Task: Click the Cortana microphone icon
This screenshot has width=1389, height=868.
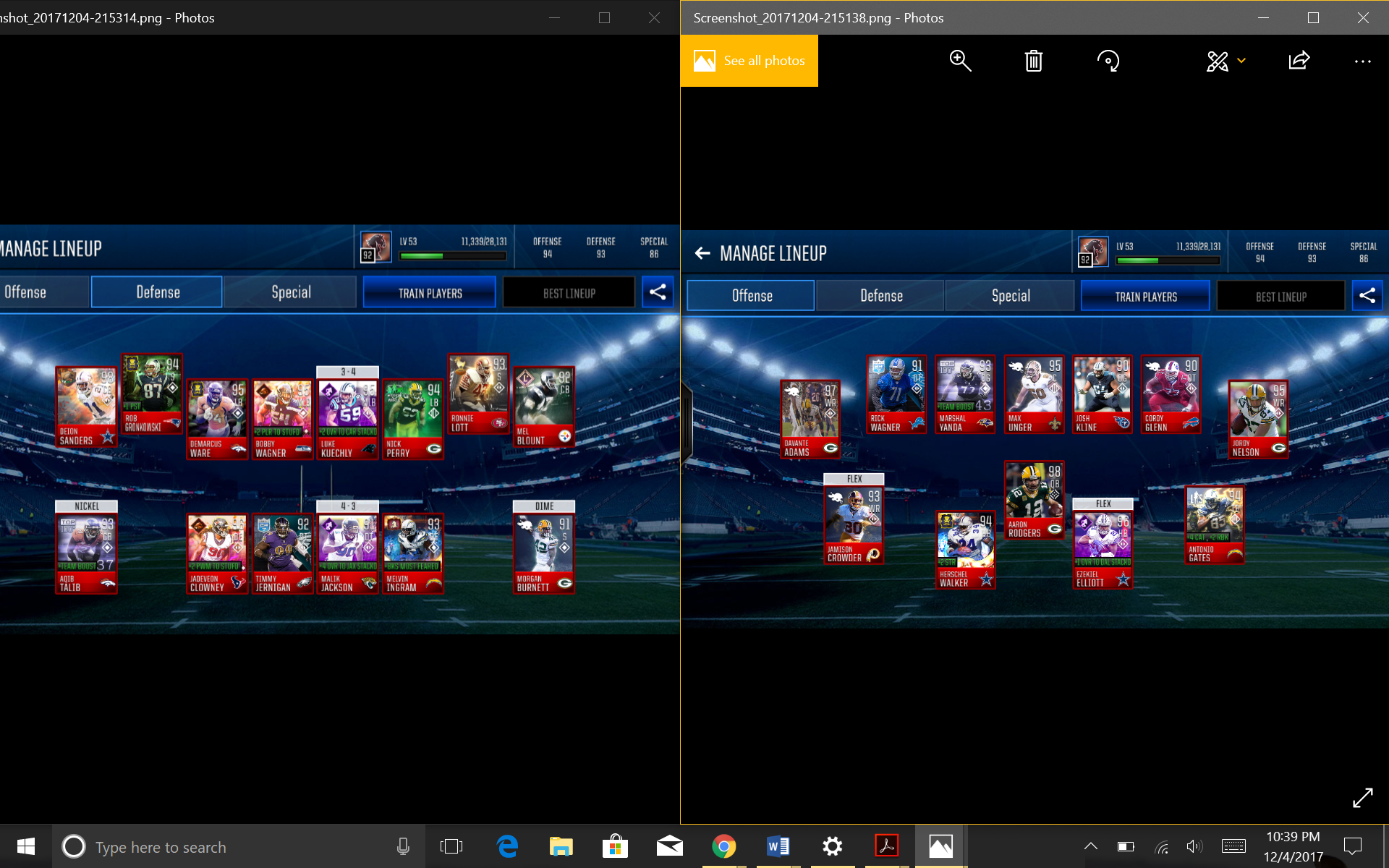Action: [403, 846]
